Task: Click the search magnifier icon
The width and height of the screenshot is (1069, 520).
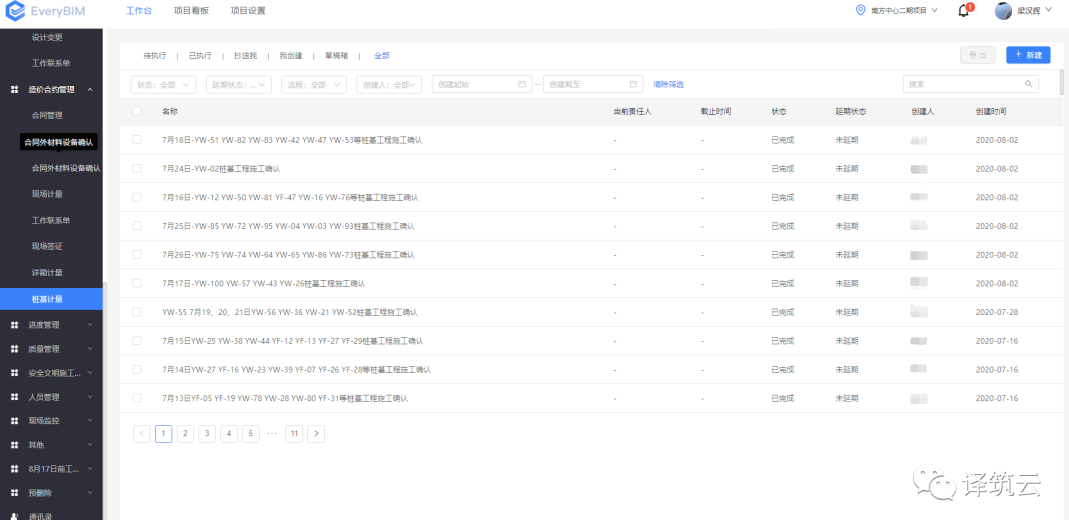Action: [1028, 84]
